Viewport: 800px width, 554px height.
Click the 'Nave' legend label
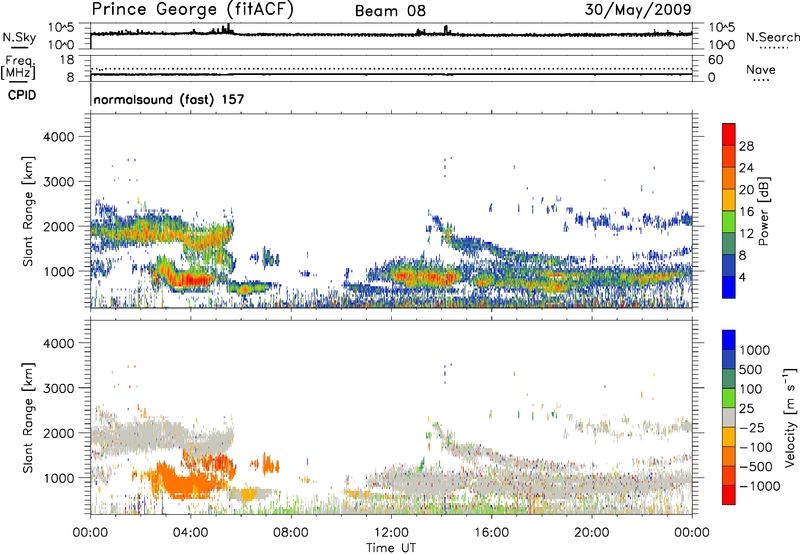pos(761,69)
